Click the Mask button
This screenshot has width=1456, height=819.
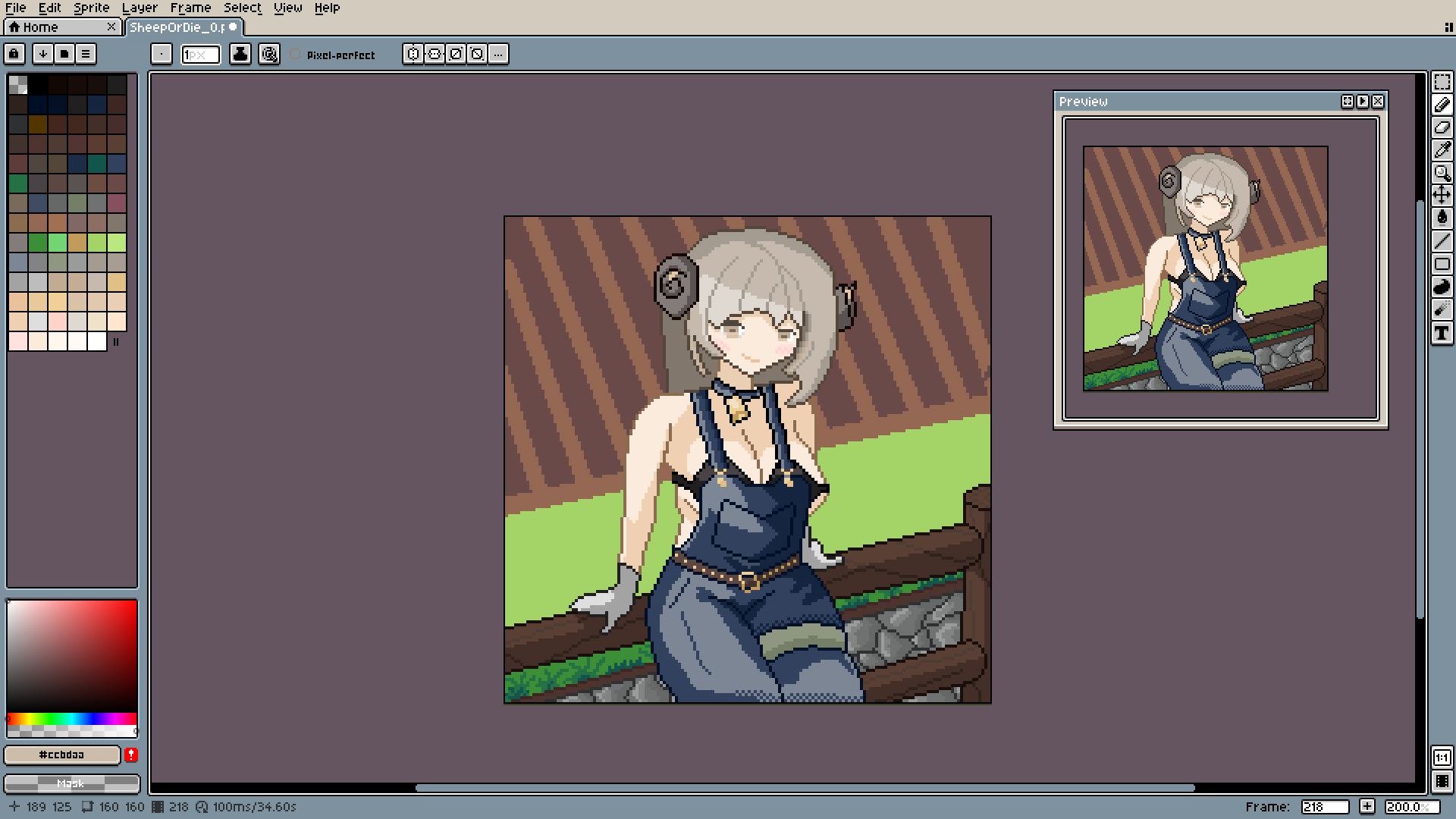point(71,783)
